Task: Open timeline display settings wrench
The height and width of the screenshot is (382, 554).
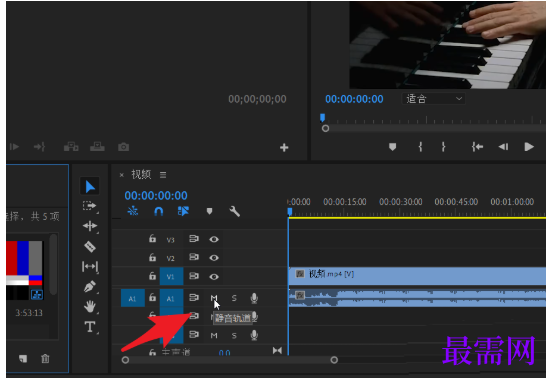Action: pyautogui.click(x=235, y=211)
